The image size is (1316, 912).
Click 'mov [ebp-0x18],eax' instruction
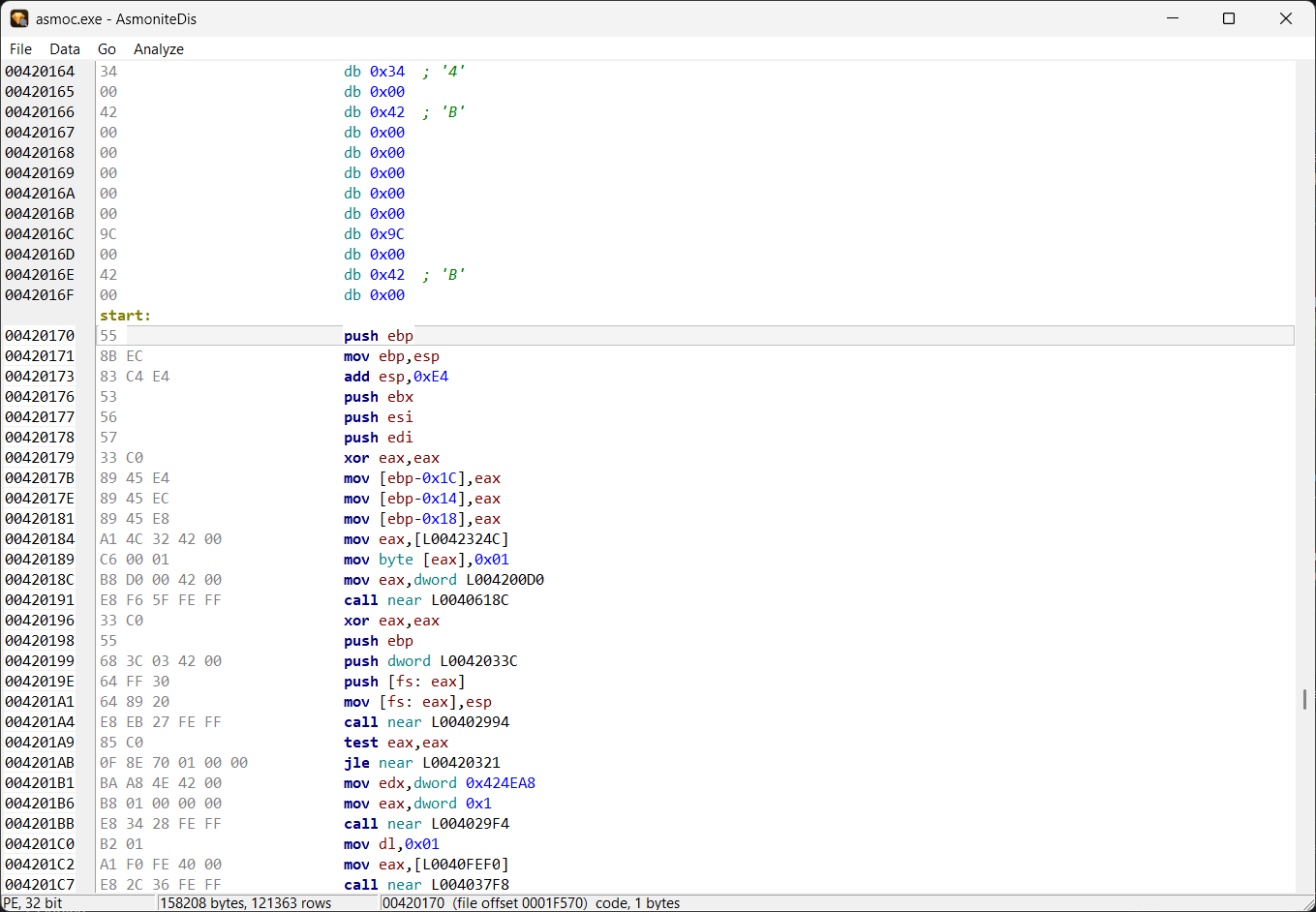click(x=422, y=519)
